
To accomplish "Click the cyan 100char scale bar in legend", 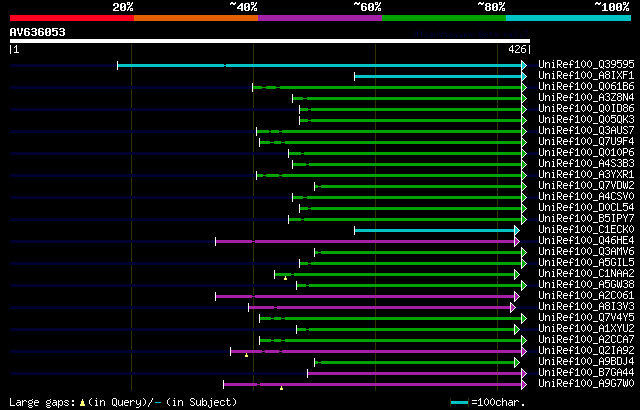I will [459, 403].
